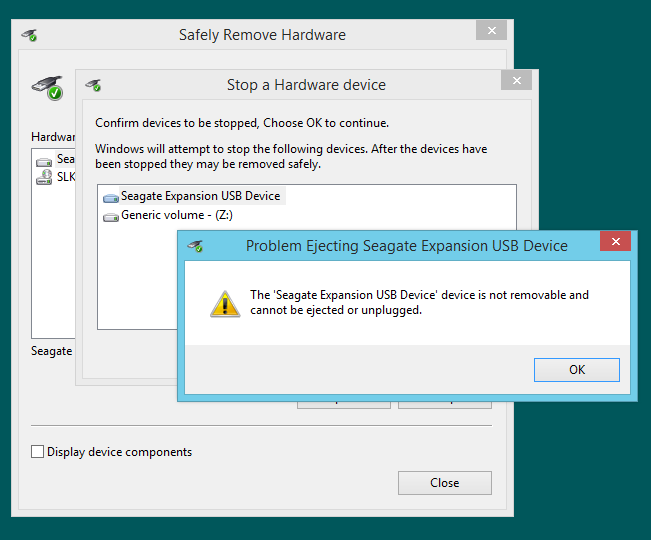Click the 'Display device components' label text
Viewport: 651px width, 540px height.
click(x=120, y=452)
